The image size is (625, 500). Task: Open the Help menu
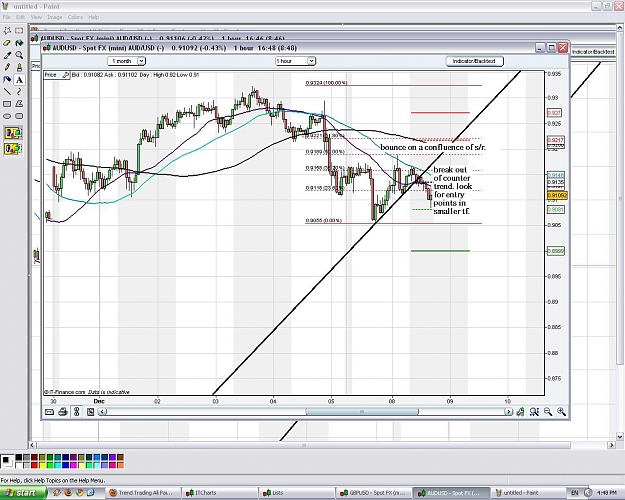pyautogui.click(x=94, y=17)
